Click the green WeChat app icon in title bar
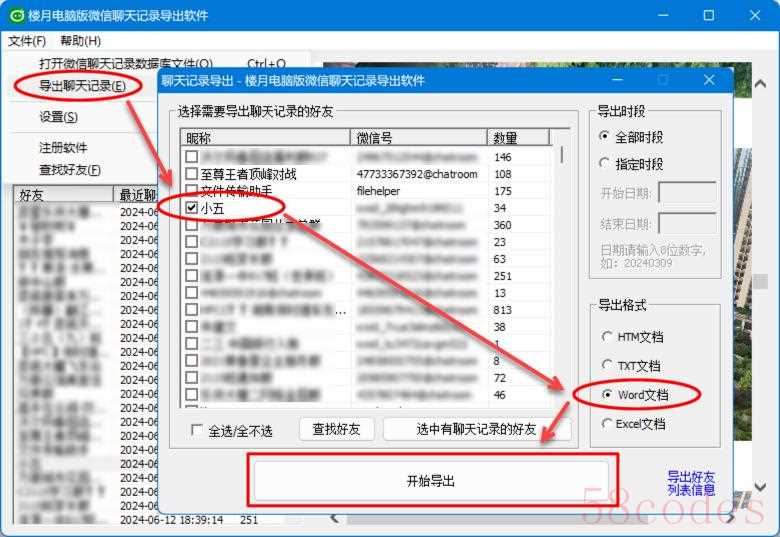 point(16,15)
